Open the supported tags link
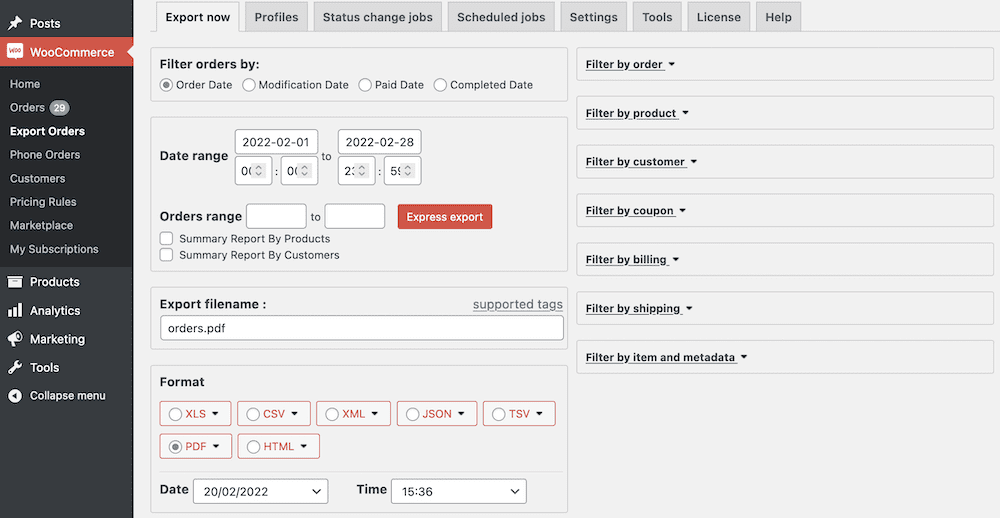The image size is (1000, 518). tap(517, 305)
